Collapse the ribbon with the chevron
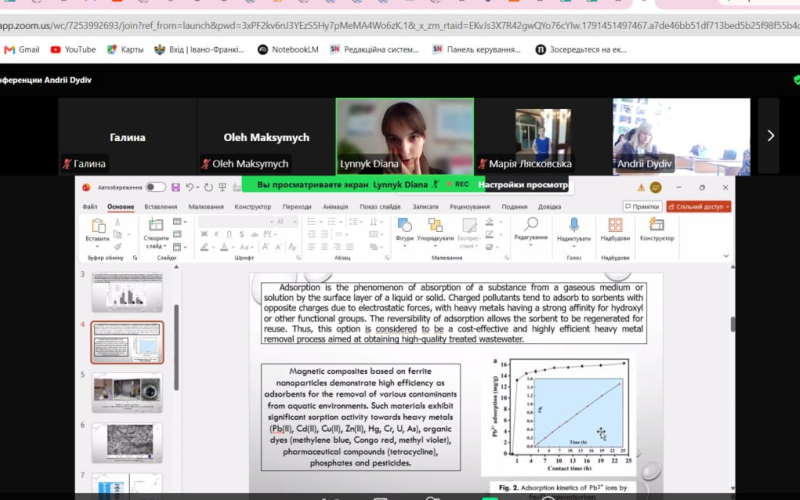This screenshot has width=800, height=500. pos(726,256)
